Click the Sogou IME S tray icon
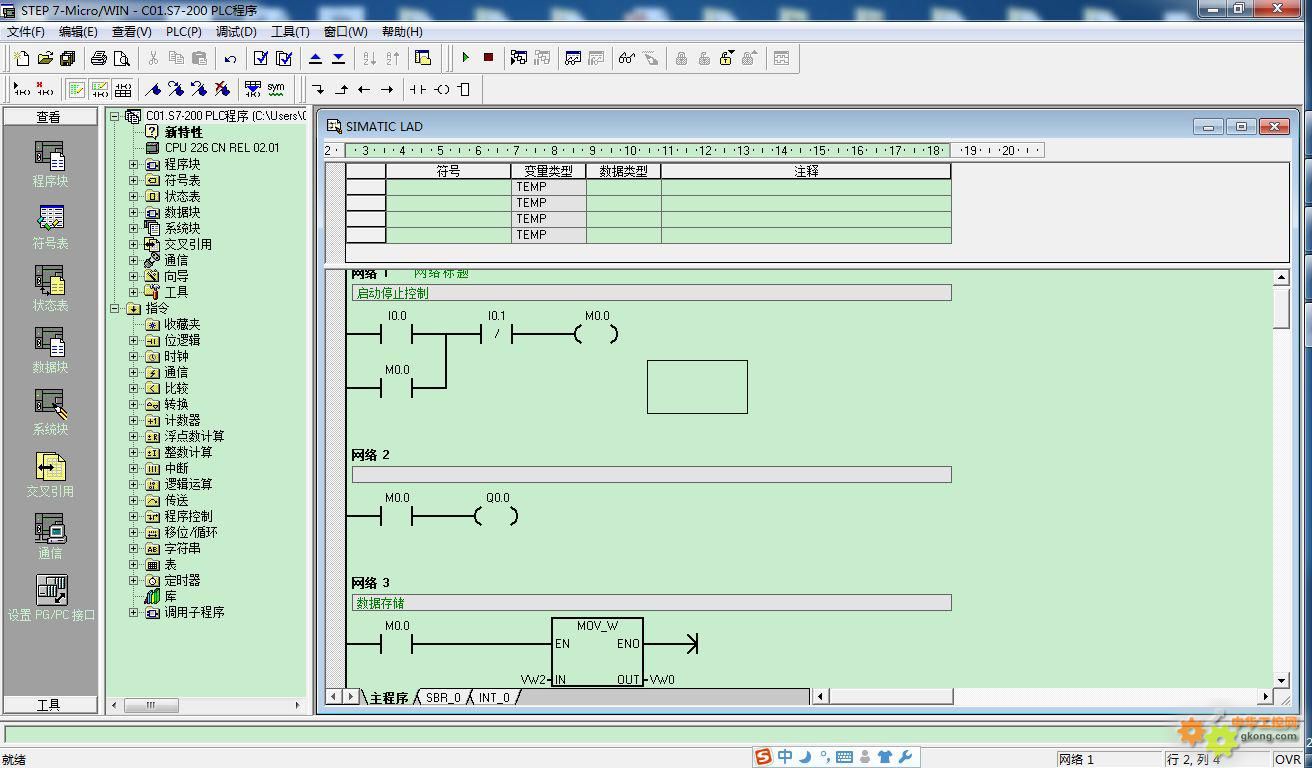Image resolution: width=1312 pixels, height=768 pixels. [763, 757]
